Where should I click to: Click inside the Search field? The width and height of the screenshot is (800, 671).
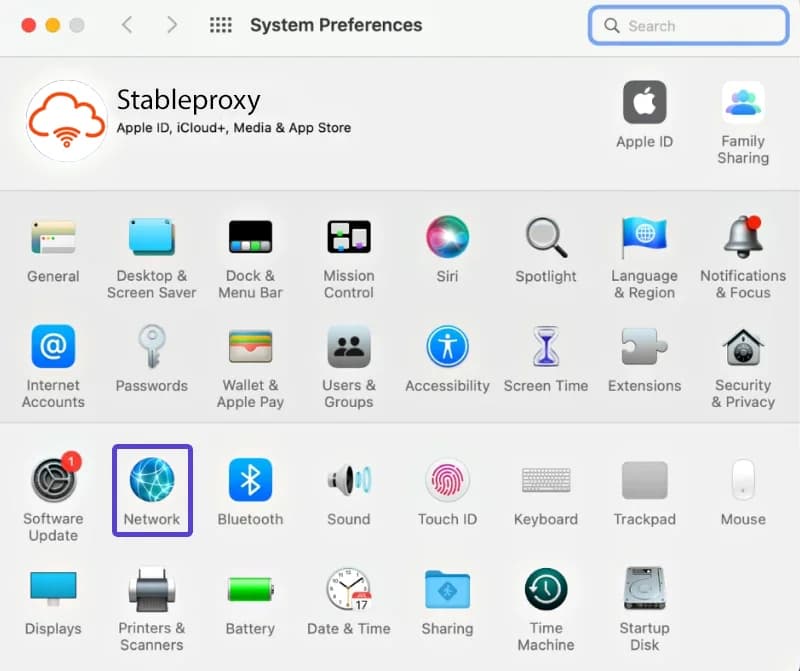coord(687,26)
